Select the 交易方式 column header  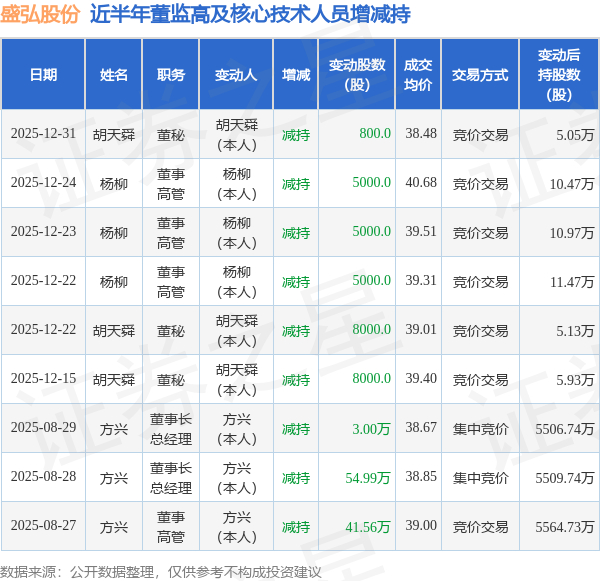480,75
